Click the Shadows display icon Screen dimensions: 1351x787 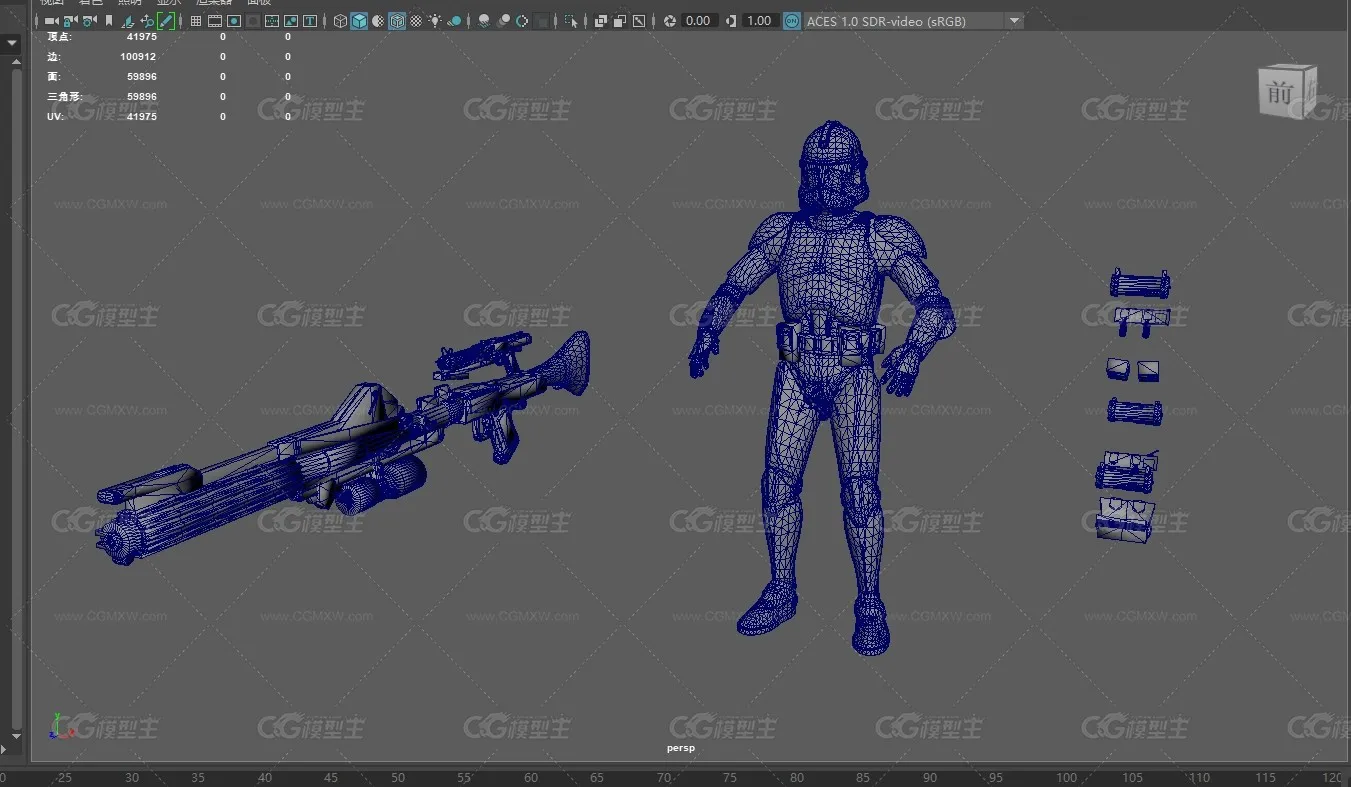pos(454,20)
